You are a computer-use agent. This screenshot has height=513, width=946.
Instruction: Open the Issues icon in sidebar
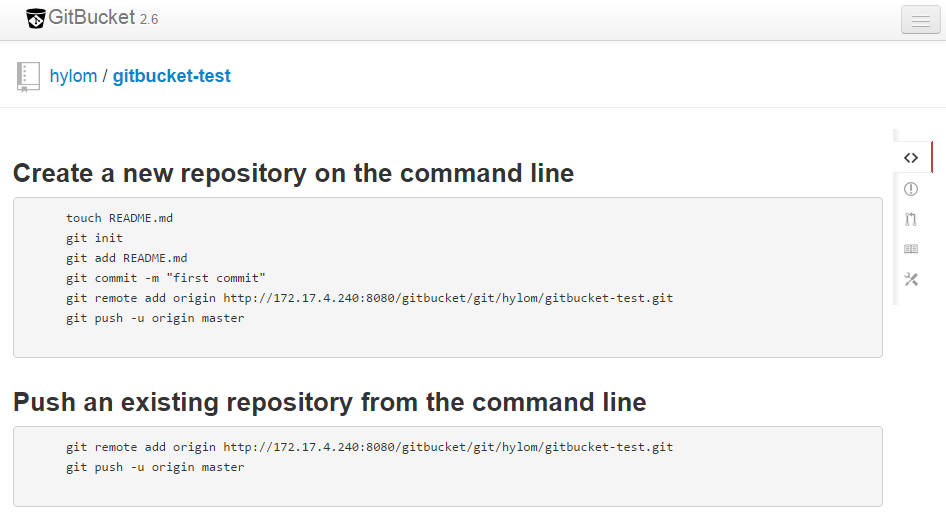[911, 189]
